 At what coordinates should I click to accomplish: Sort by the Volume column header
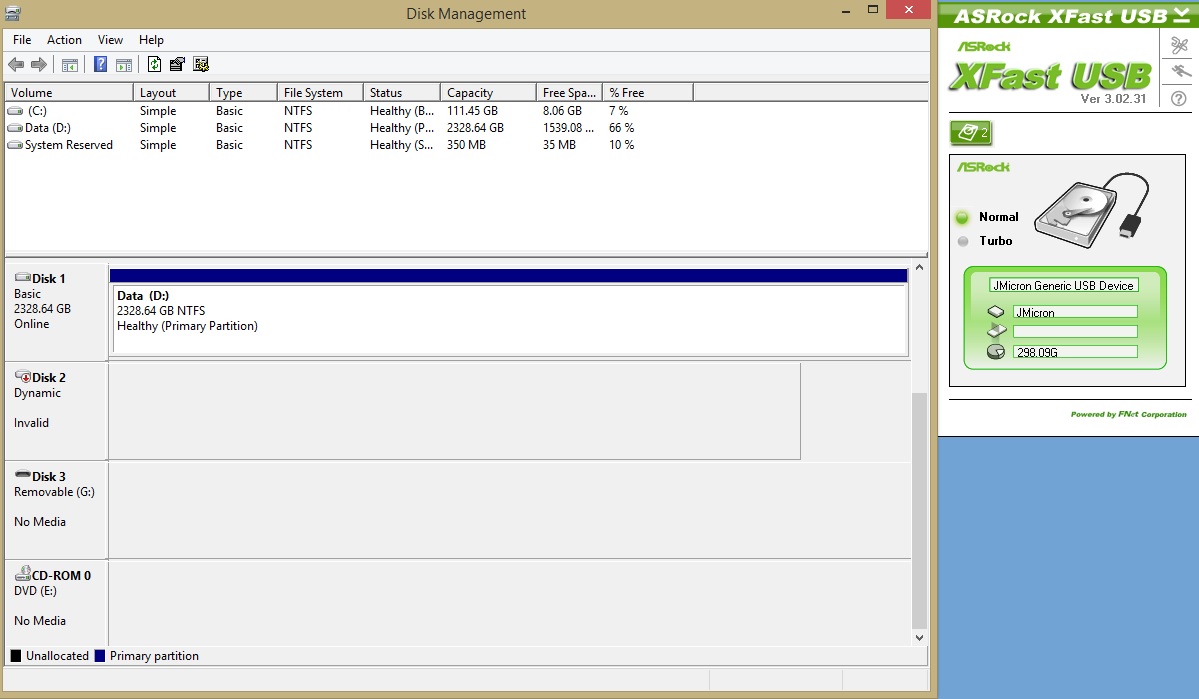[69, 93]
